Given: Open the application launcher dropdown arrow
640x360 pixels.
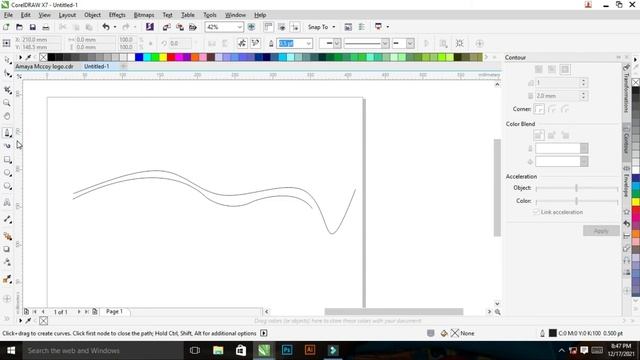Looking at the screenshot, I should [x=387, y=27].
